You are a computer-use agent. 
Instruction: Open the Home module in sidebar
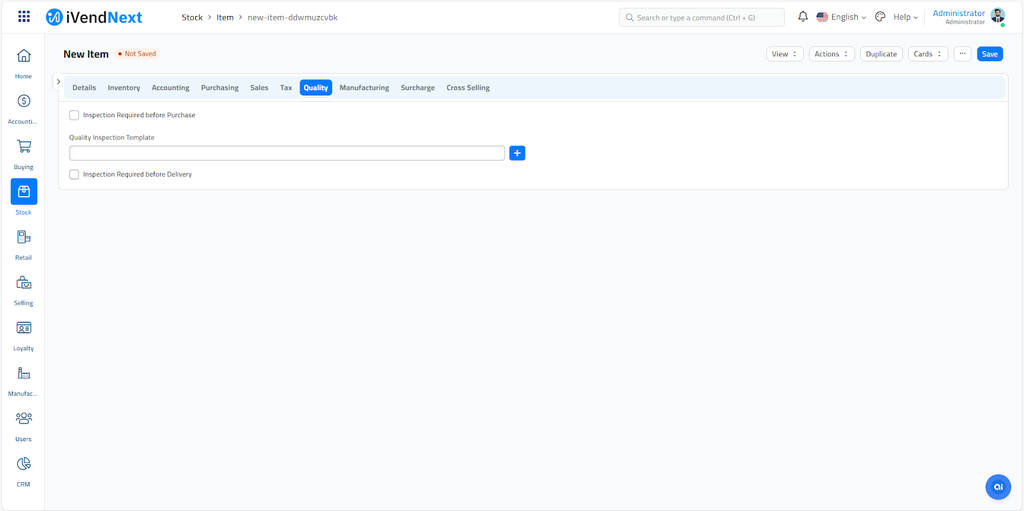(x=23, y=56)
